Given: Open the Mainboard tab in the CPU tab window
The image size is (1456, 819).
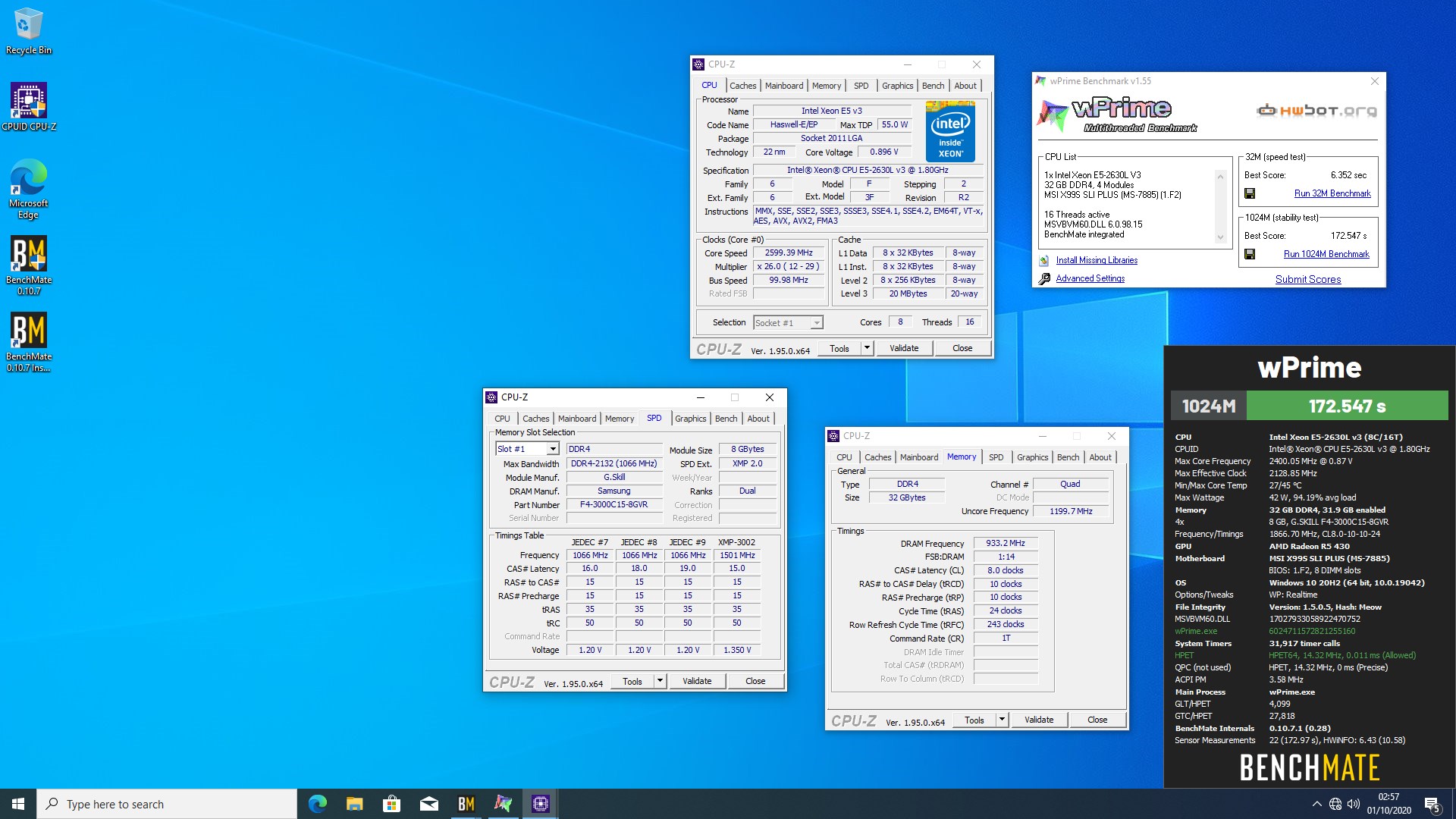Looking at the screenshot, I should (783, 86).
